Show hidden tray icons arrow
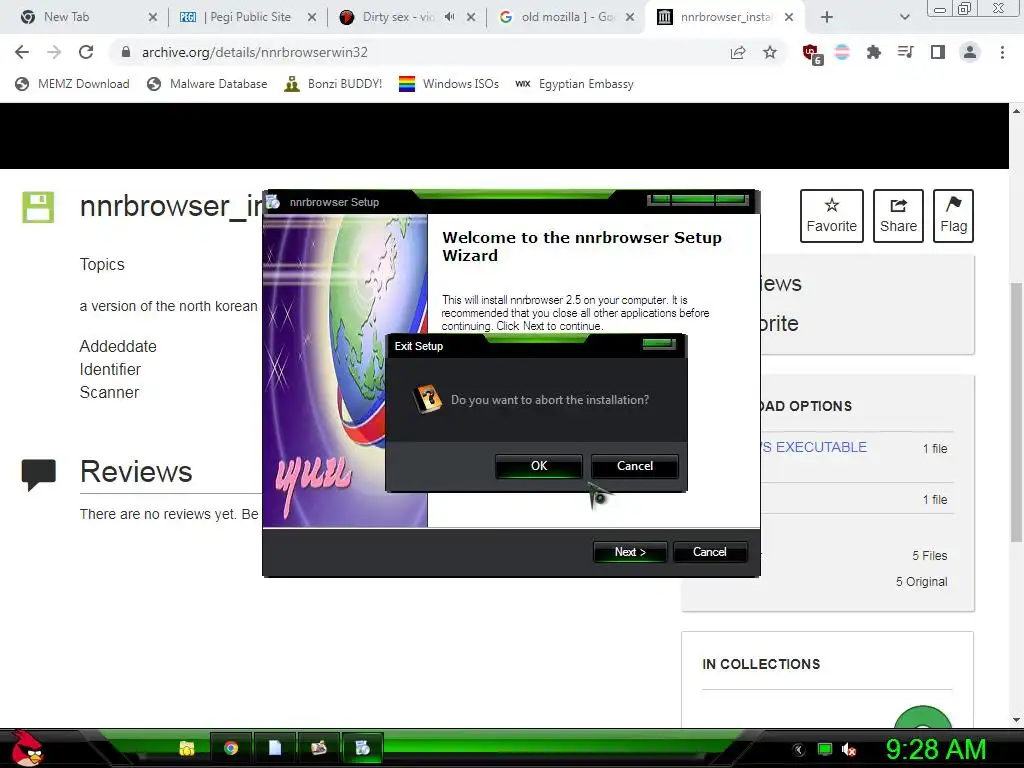Screen dimensions: 1024x768 pyautogui.click(x=799, y=750)
